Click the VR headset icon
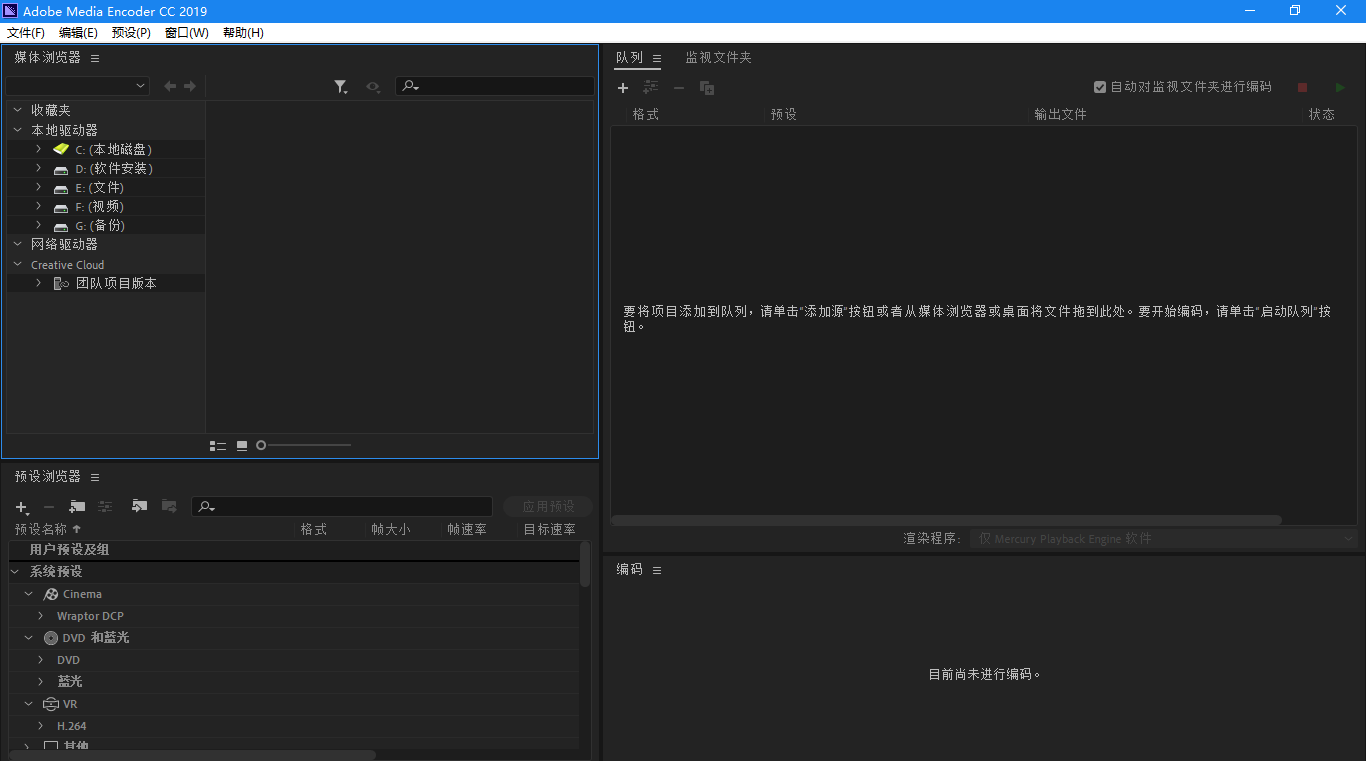The image size is (1366, 761). pos(52,704)
